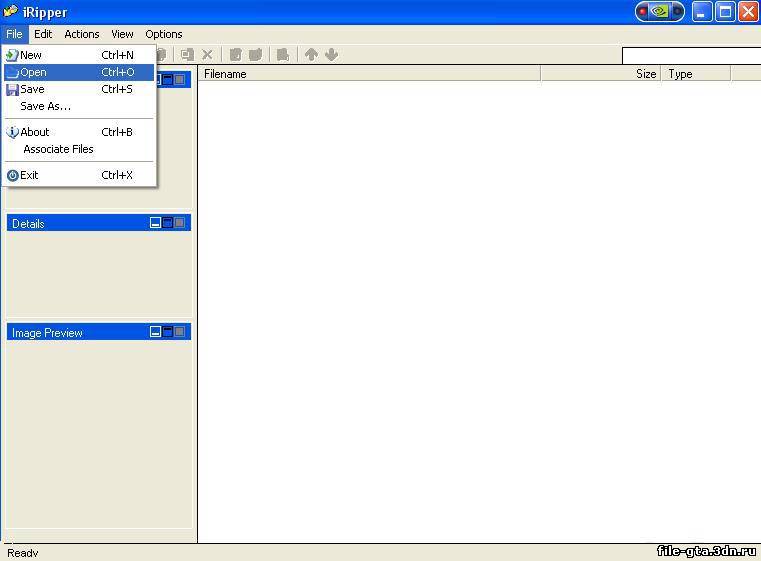Viewport: 761px width, 561px height.
Task: Sort list by Size column header
Action: pyautogui.click(x=600, y=74)
